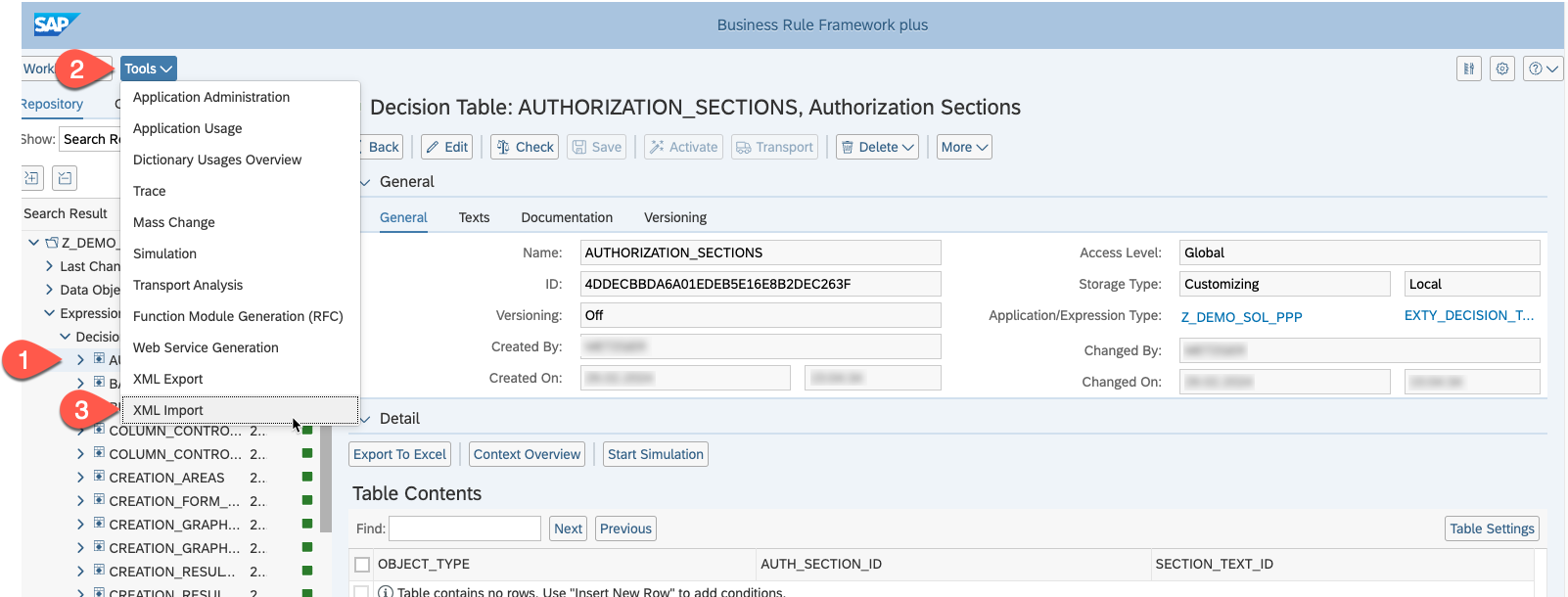
Task: Click the SAP logo in header
Action: point(56,24)
